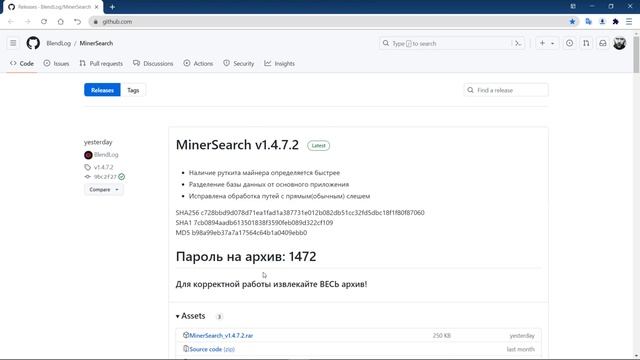Open the MinerSearch repository link
The height and width of the screenshot is (360, 640).
click(x=96, y=43)
